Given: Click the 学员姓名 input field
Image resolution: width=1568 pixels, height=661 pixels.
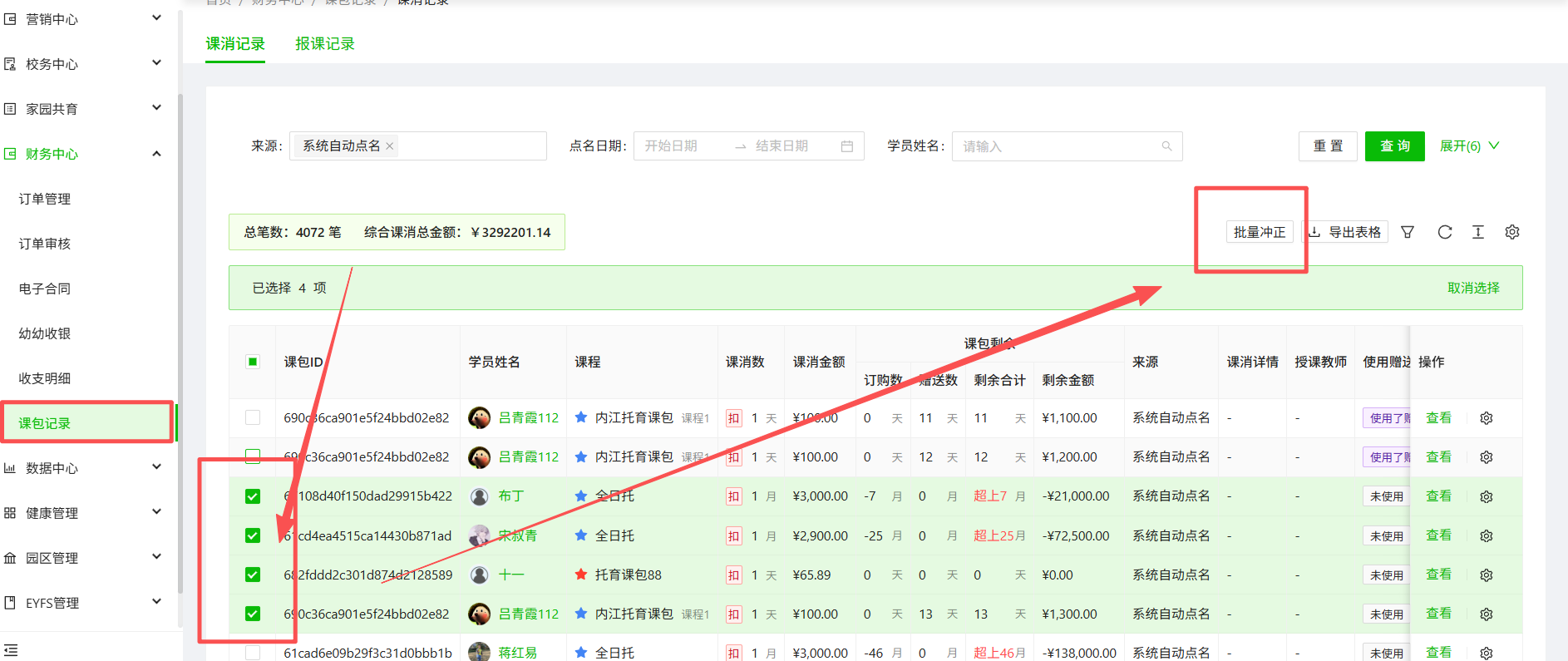Looking at the screenshot, I should click(1056, 146).
